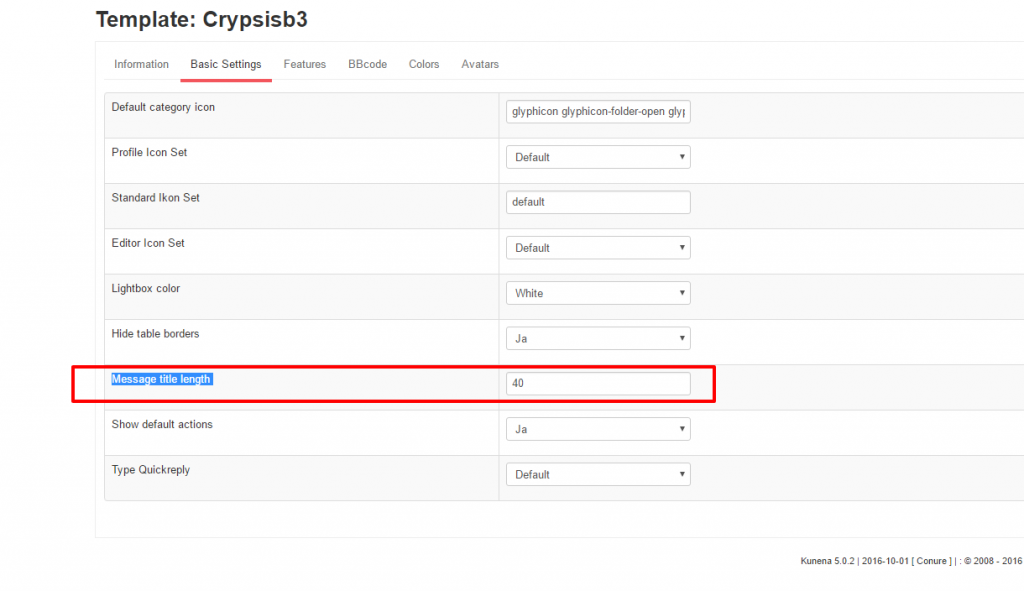Open the Hide table borders dropdown
This screenshot has width=1024, height=591.
598,338
